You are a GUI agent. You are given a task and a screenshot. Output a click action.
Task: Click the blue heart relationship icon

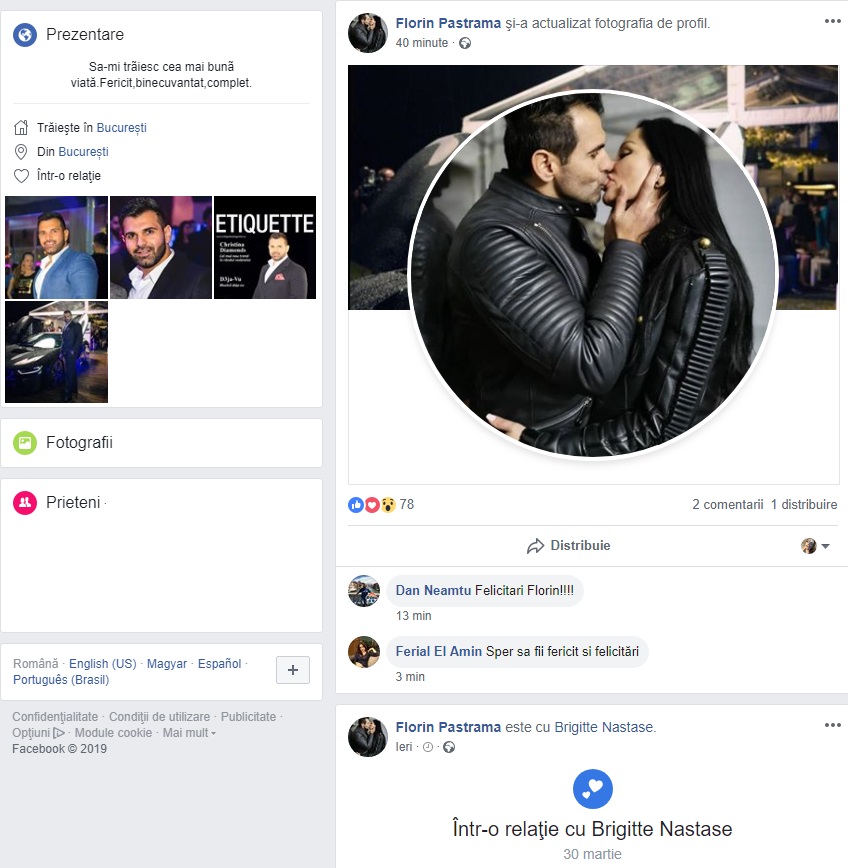[x=592, y=789]
